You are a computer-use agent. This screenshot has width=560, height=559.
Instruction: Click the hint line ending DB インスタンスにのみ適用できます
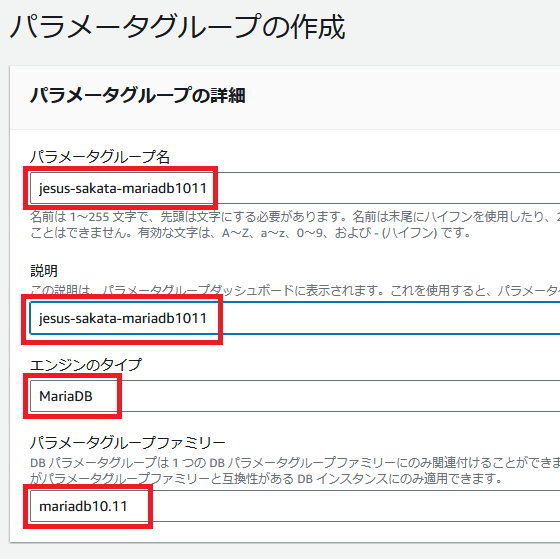point(266,478)
